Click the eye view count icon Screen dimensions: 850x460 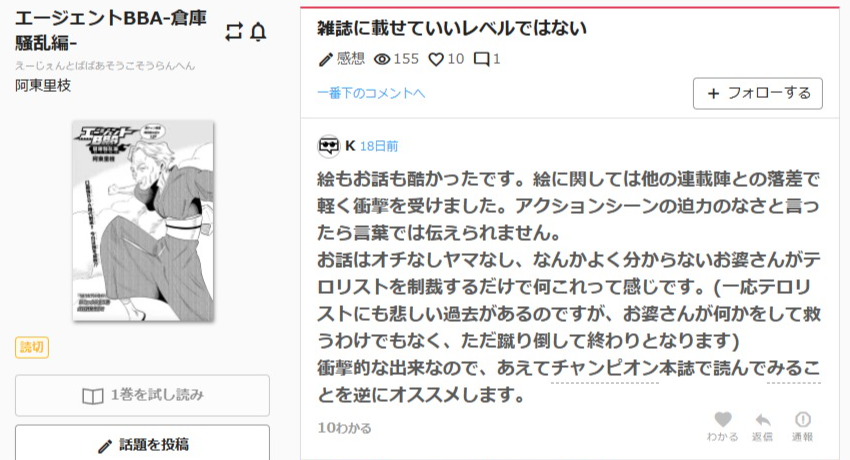382,59
